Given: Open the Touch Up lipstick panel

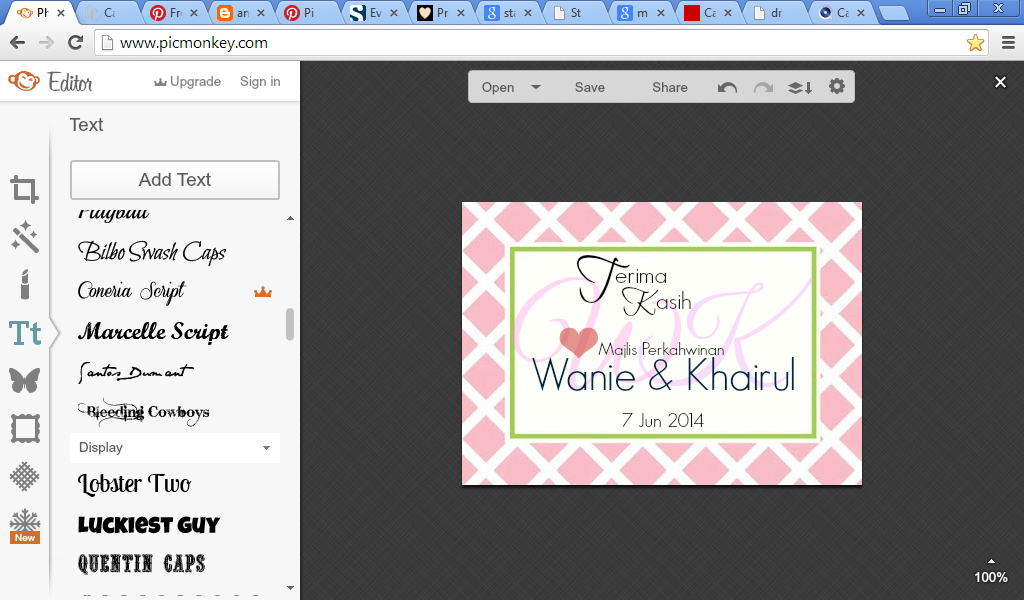Looking at the screenshot, I should (25, 285).
